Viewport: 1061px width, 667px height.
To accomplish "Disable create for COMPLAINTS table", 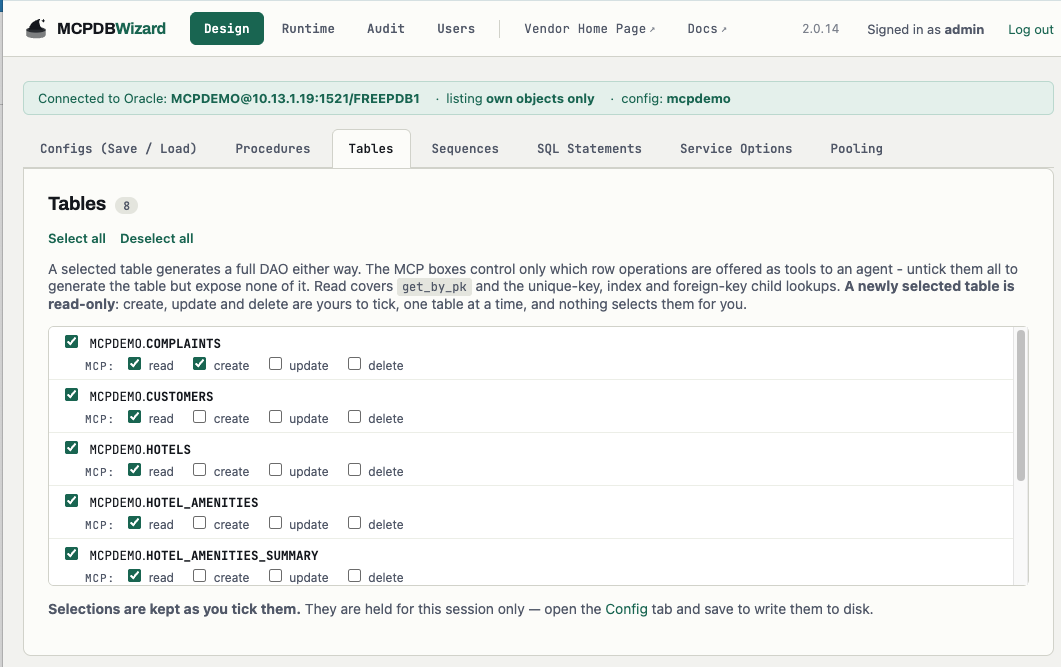I will coord(200,364).
